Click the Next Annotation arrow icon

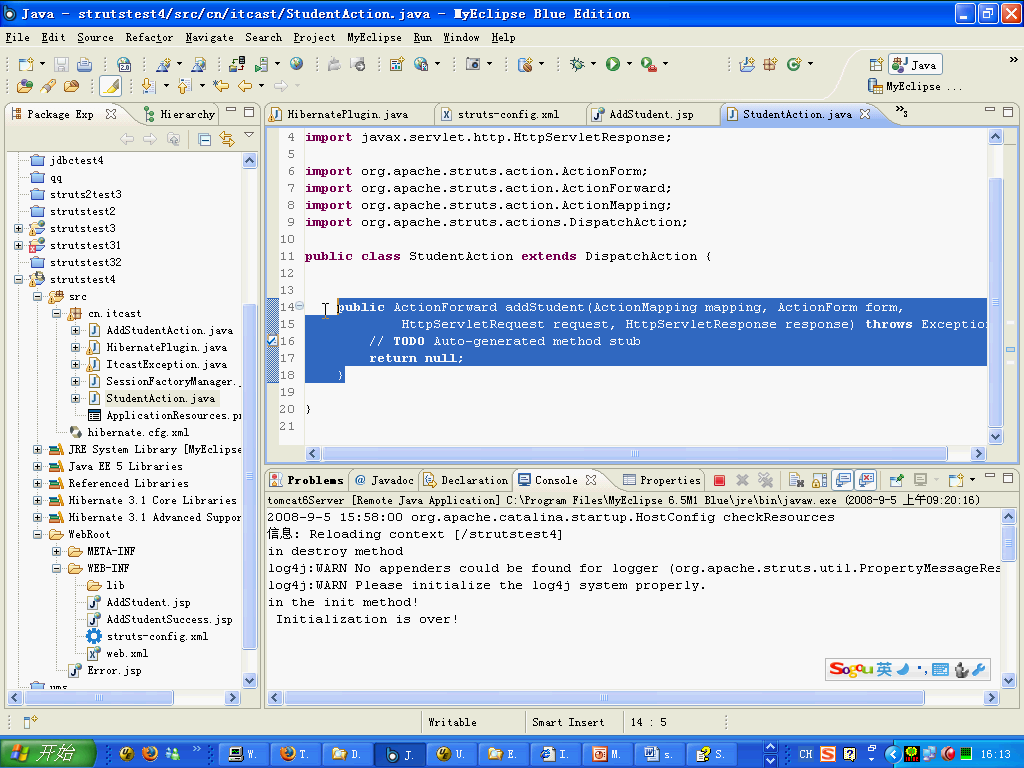point(148,86)
